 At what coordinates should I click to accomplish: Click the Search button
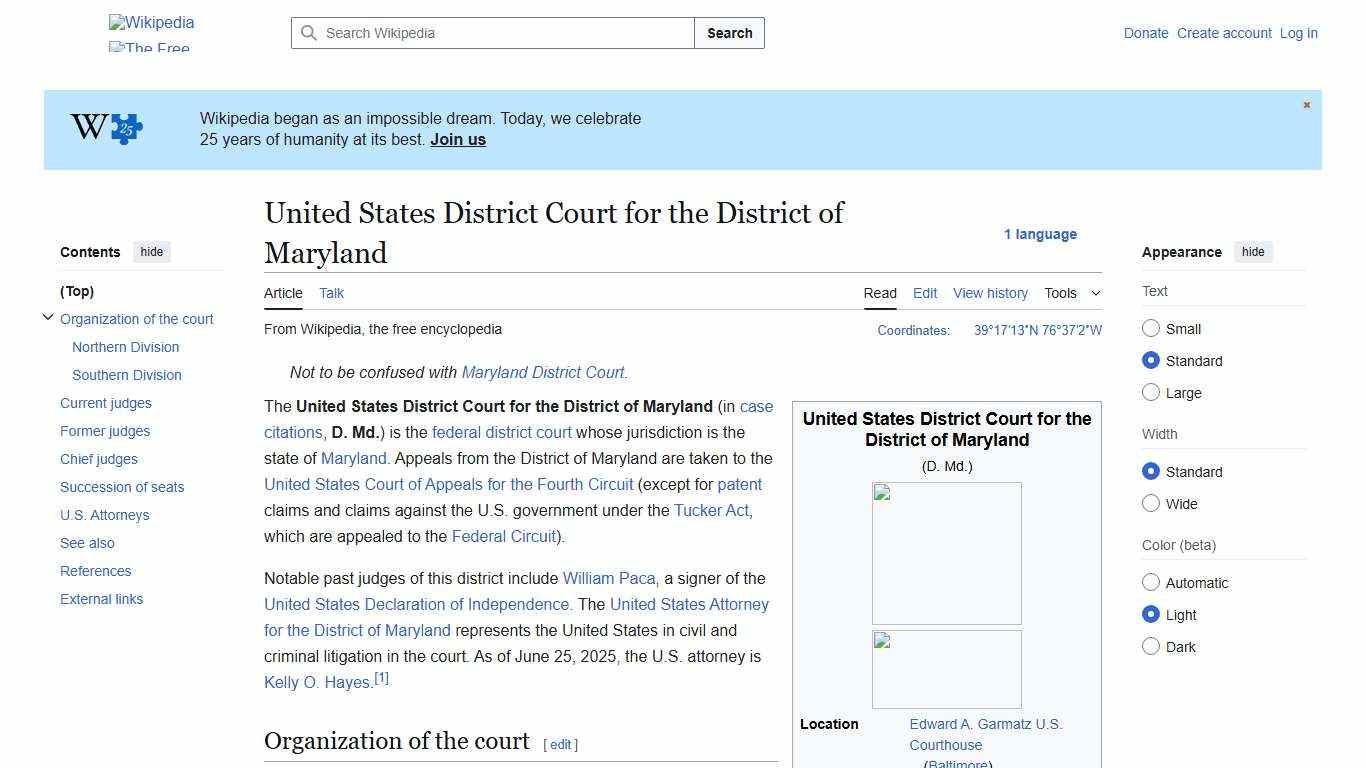pyautogui.click(x=729, y=33)
